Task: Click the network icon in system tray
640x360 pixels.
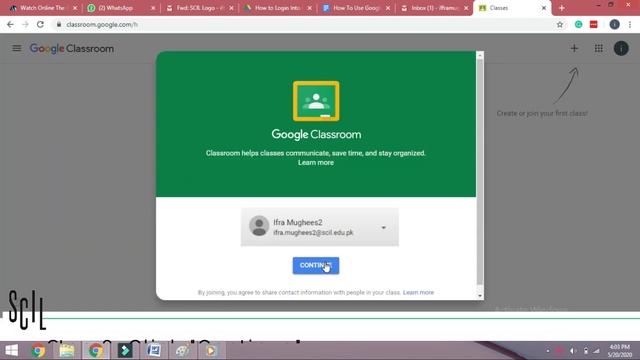Action: pos(596,351)
